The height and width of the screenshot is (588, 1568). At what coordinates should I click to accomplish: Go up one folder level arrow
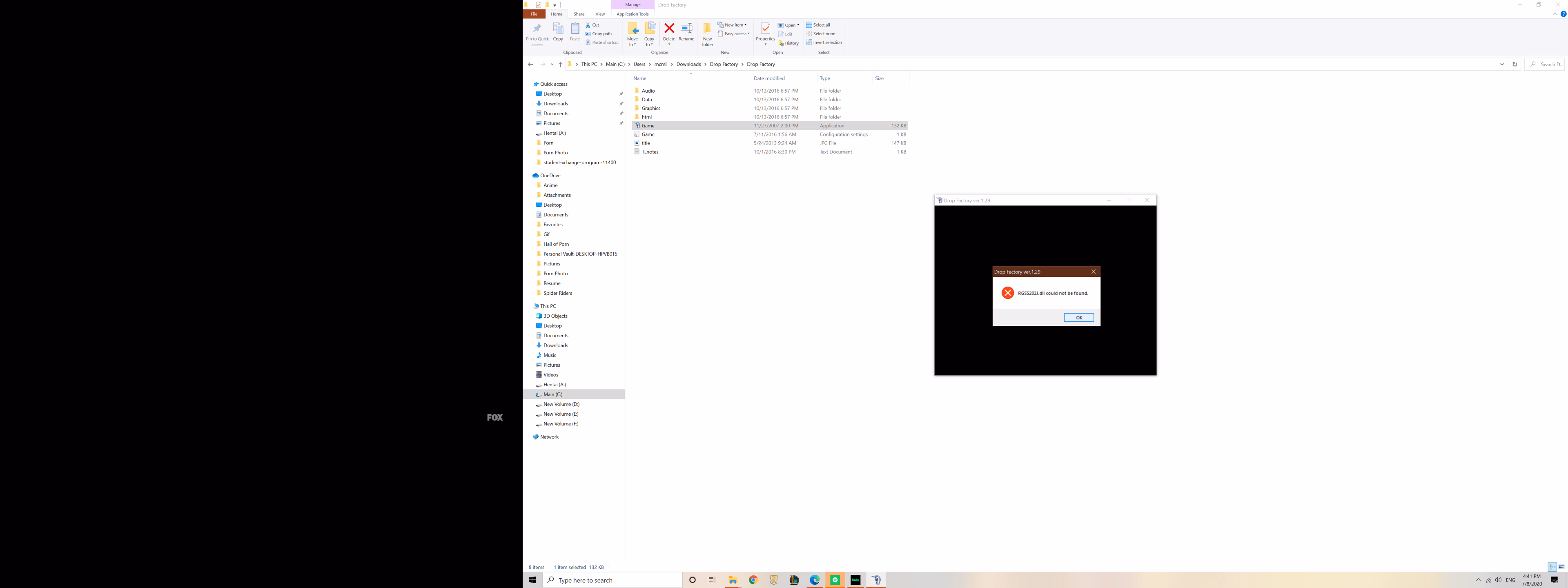pyautogui.click(x=561, y=64)
